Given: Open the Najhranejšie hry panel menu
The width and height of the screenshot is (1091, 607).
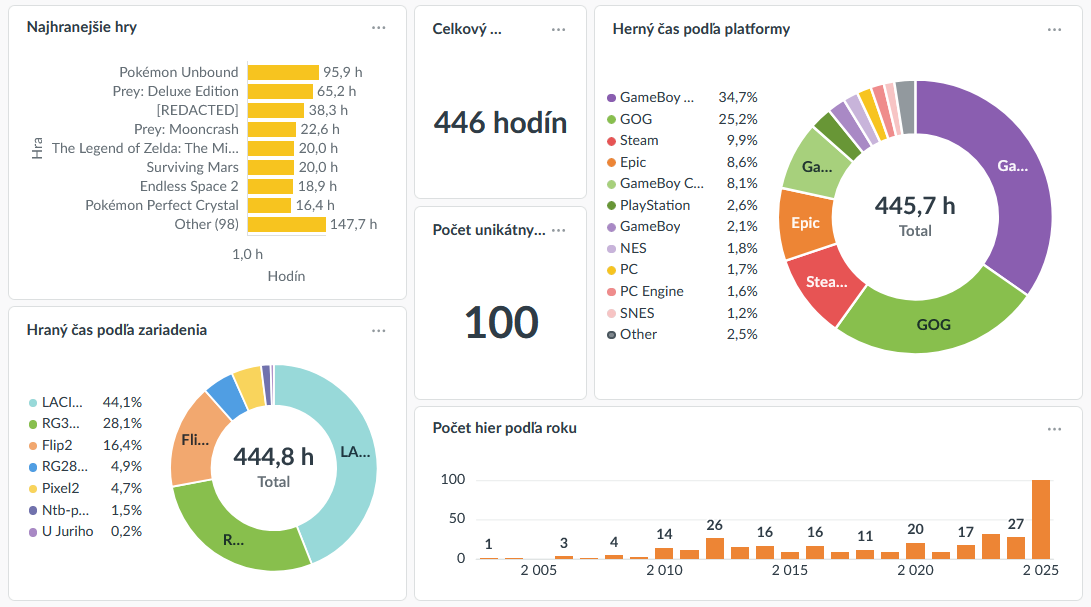Looking at the screenshot, I should pos(378,27).
